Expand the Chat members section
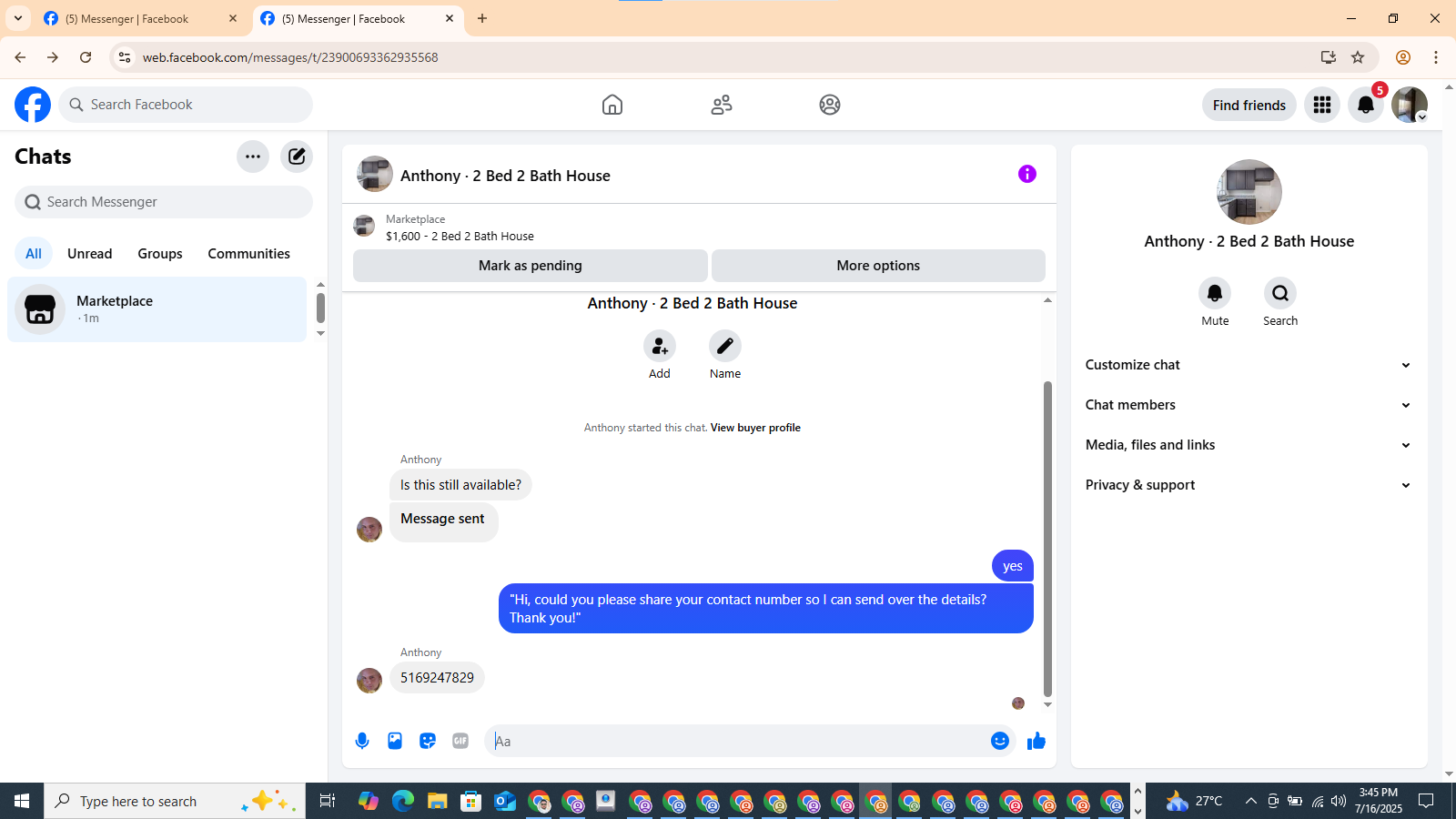The image size is (1456, 819). click(x=1249, y=405)
